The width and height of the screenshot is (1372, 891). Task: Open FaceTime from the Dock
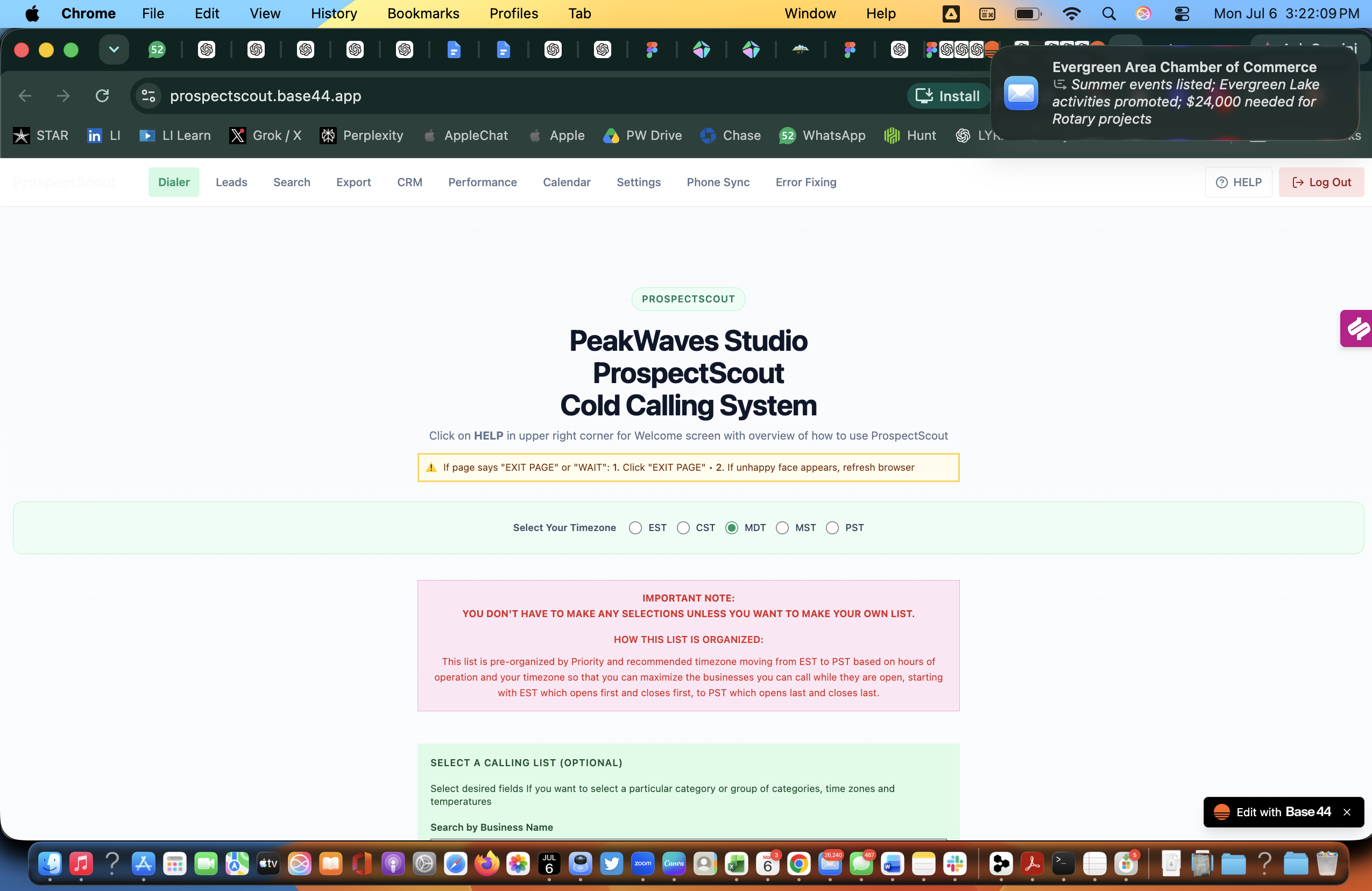(206, 864)
